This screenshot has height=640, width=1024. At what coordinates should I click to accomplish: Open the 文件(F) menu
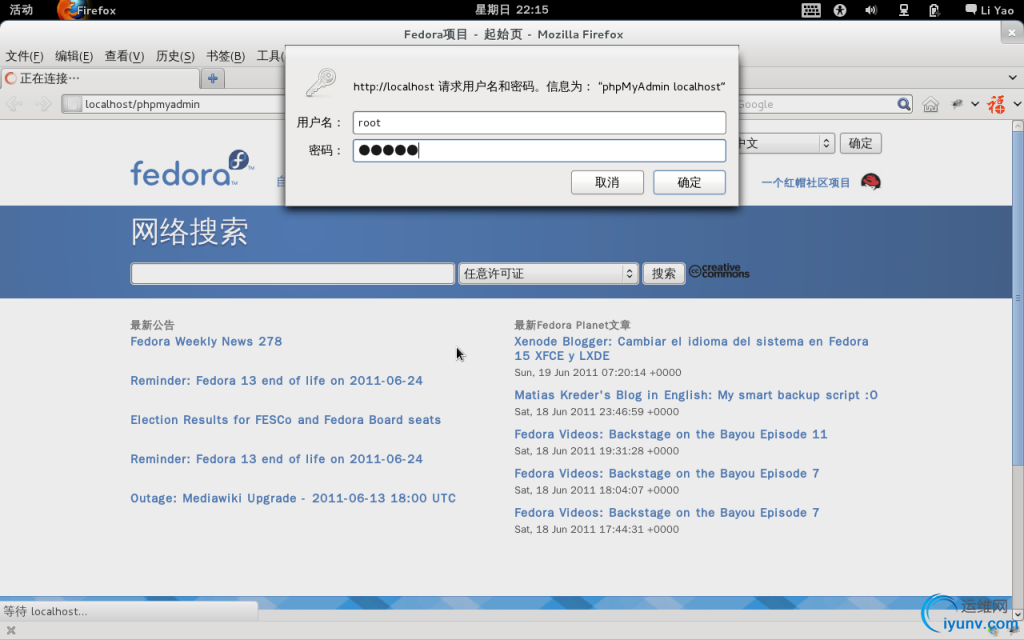point(24,56)
